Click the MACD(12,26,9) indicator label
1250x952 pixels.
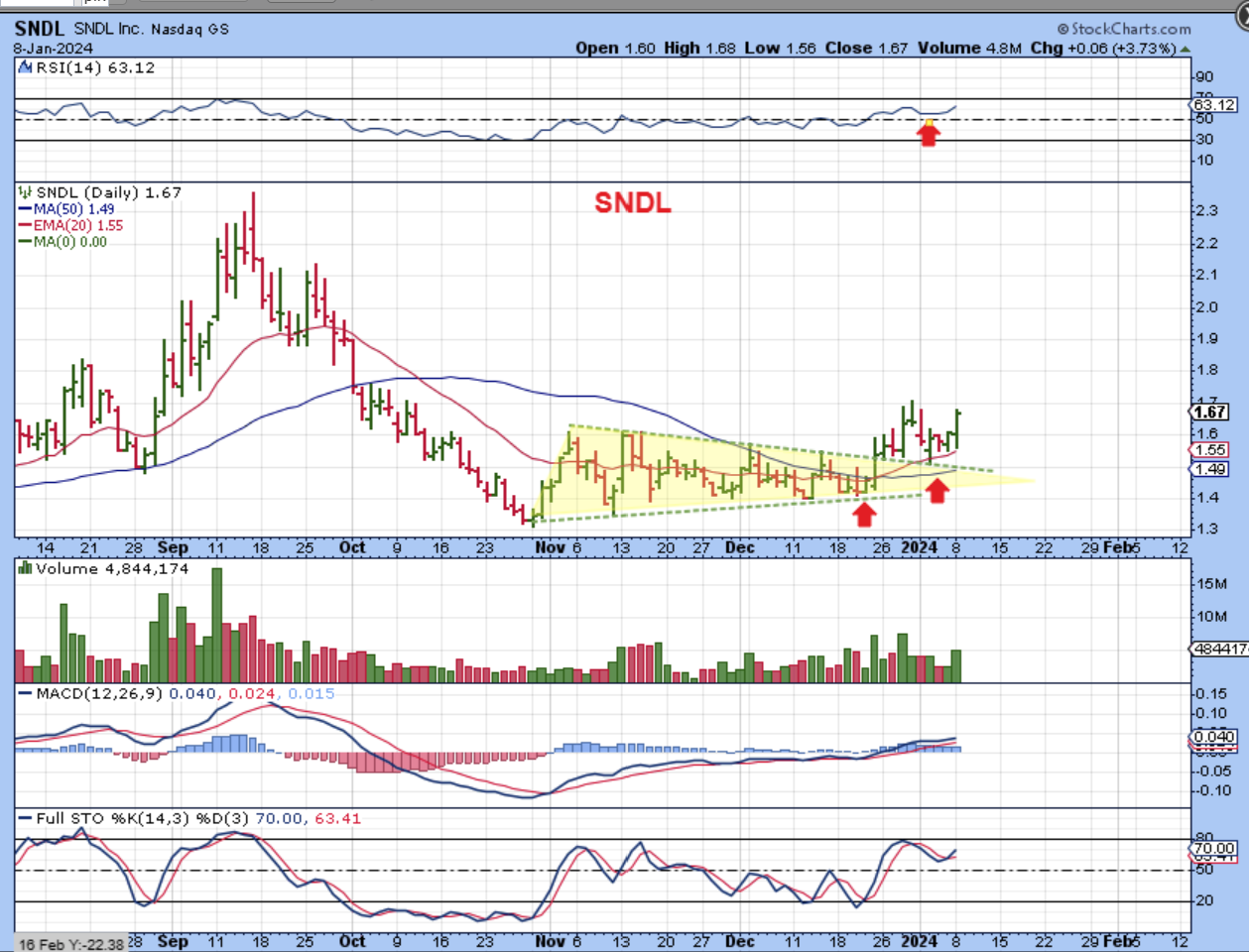point(99,694)
